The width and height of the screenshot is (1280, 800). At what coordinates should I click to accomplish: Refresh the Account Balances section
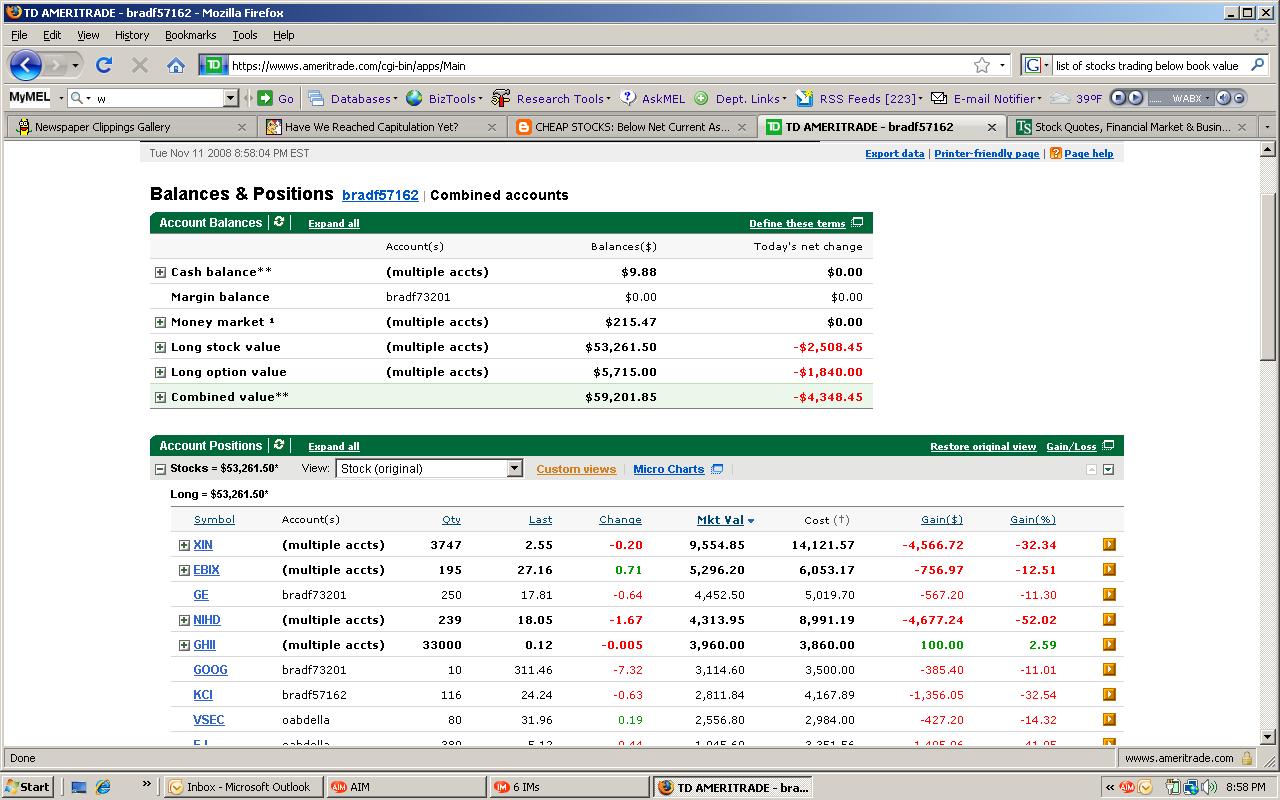point(279,222)
